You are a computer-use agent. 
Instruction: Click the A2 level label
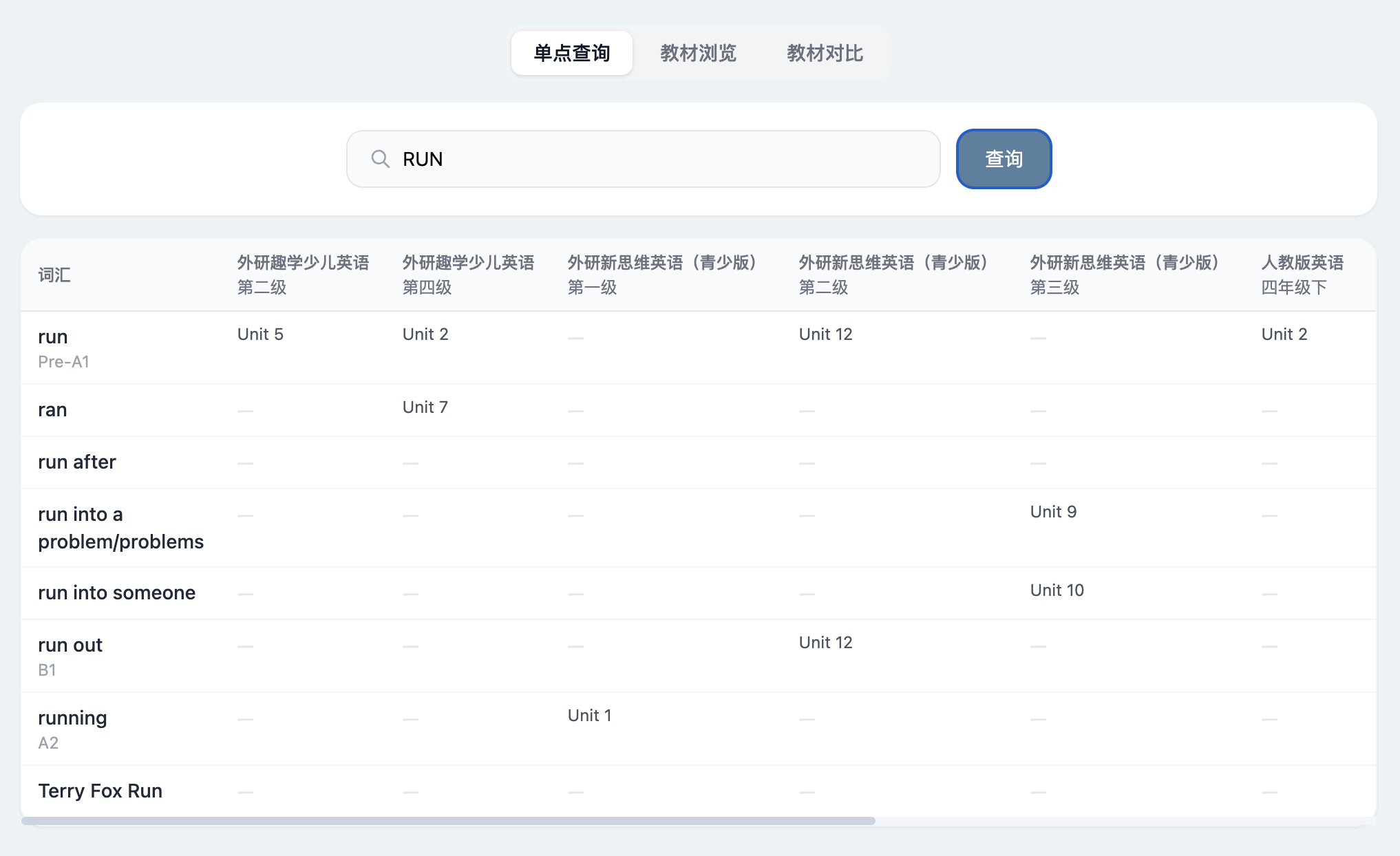[48, 742]
